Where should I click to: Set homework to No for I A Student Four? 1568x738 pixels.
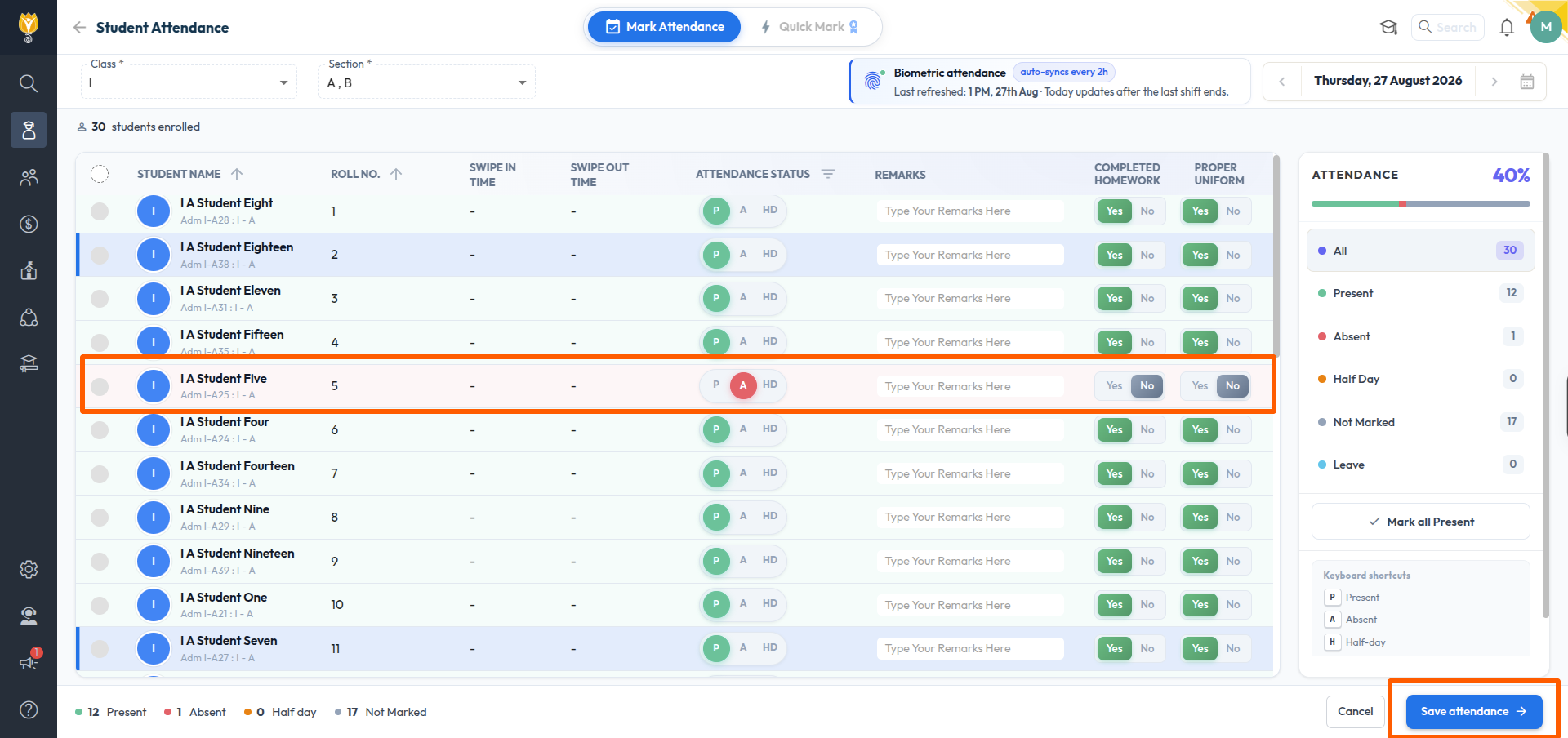[x=1147, y=429]
